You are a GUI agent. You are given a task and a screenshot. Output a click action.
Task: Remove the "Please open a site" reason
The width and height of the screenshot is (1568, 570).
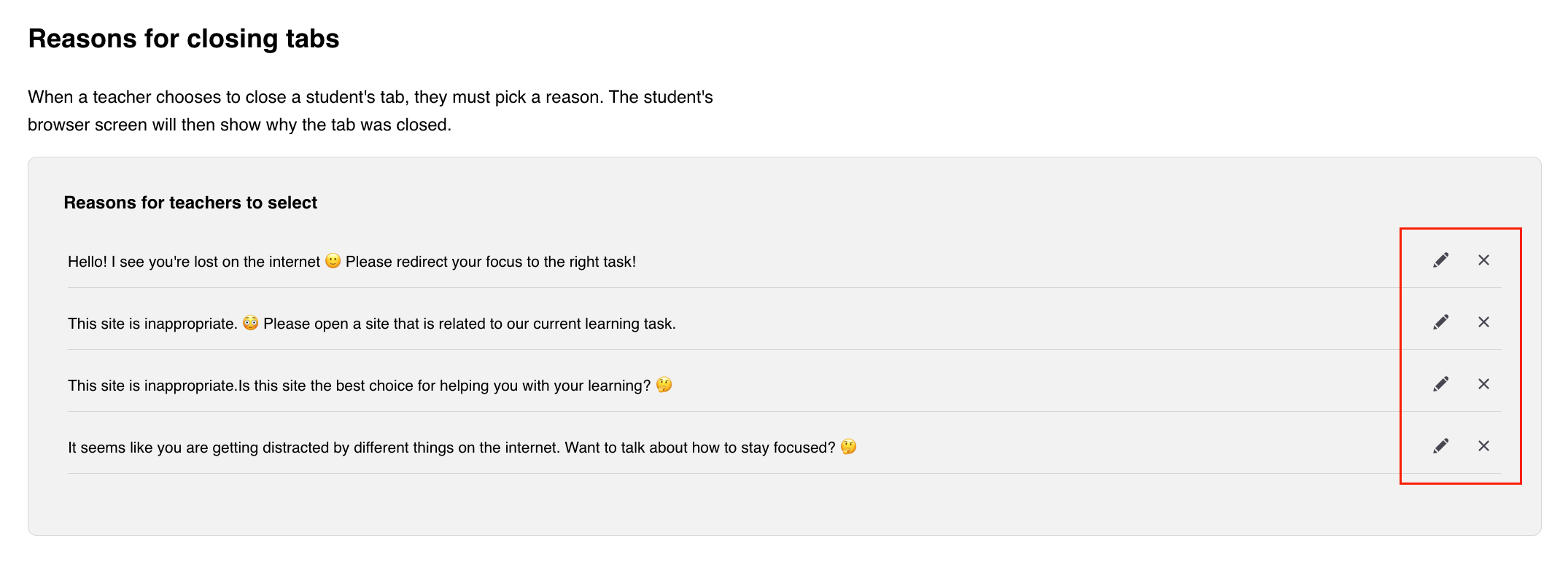pos(1483,322)
